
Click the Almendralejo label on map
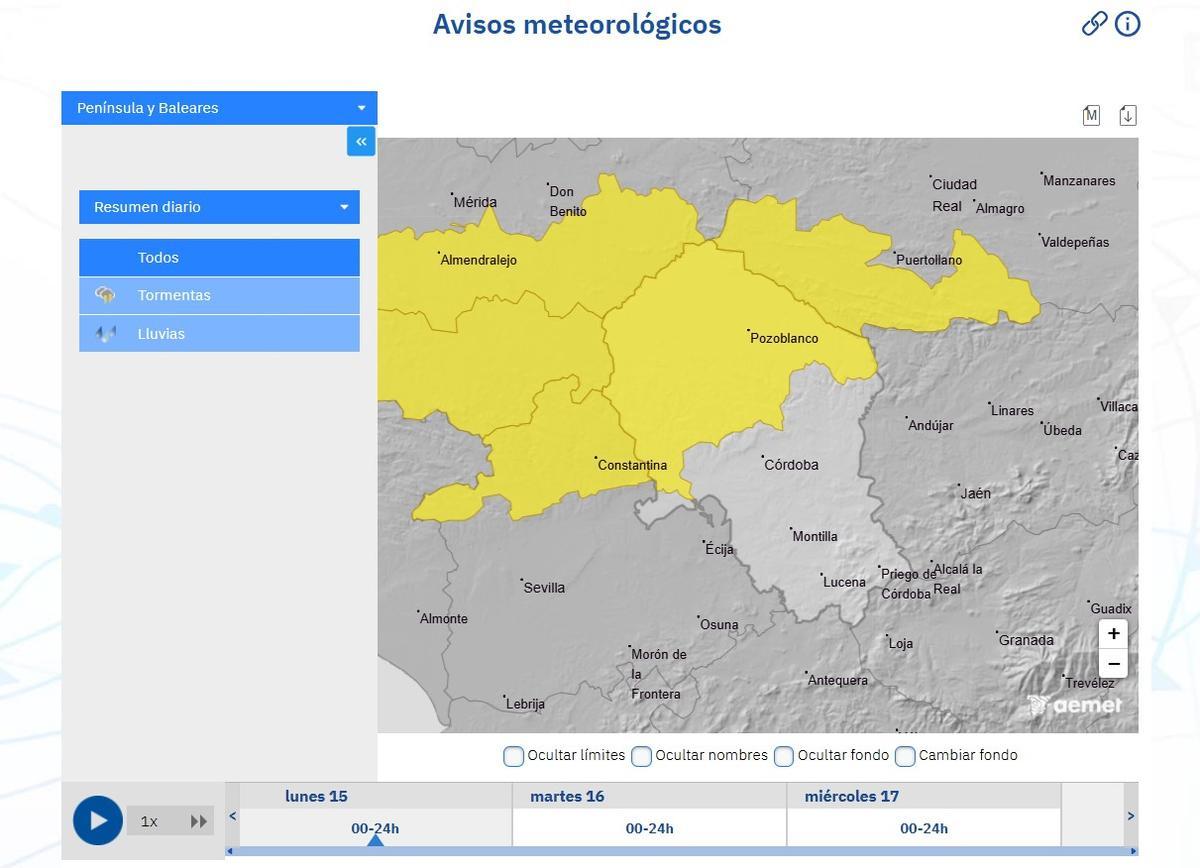478,260
